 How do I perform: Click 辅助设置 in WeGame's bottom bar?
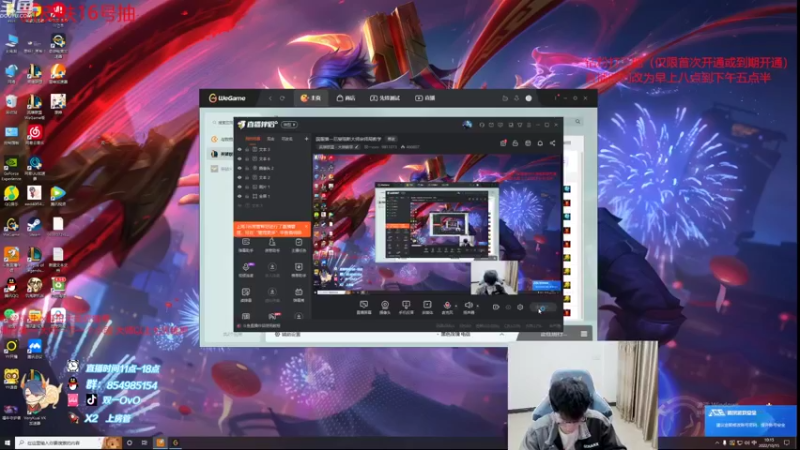288,335
